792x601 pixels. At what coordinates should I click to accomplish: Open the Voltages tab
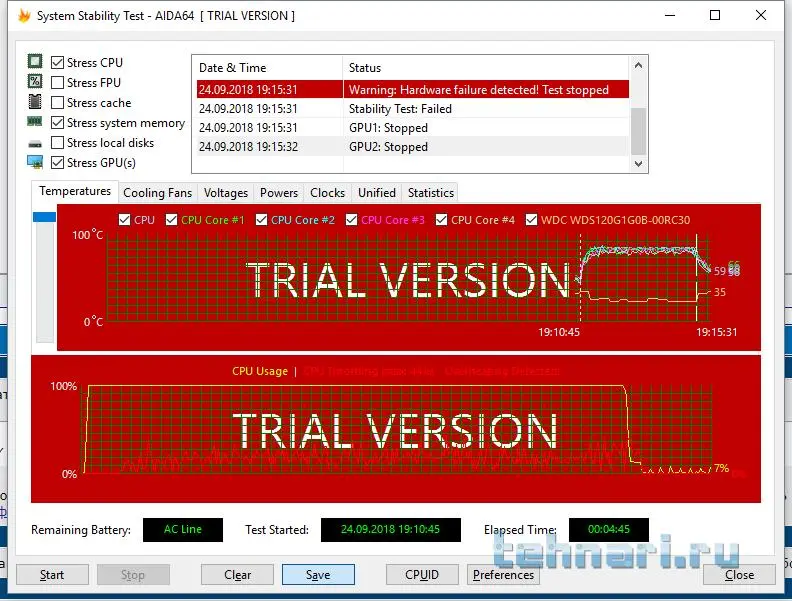pyautogui.click(x=226, y=193)
